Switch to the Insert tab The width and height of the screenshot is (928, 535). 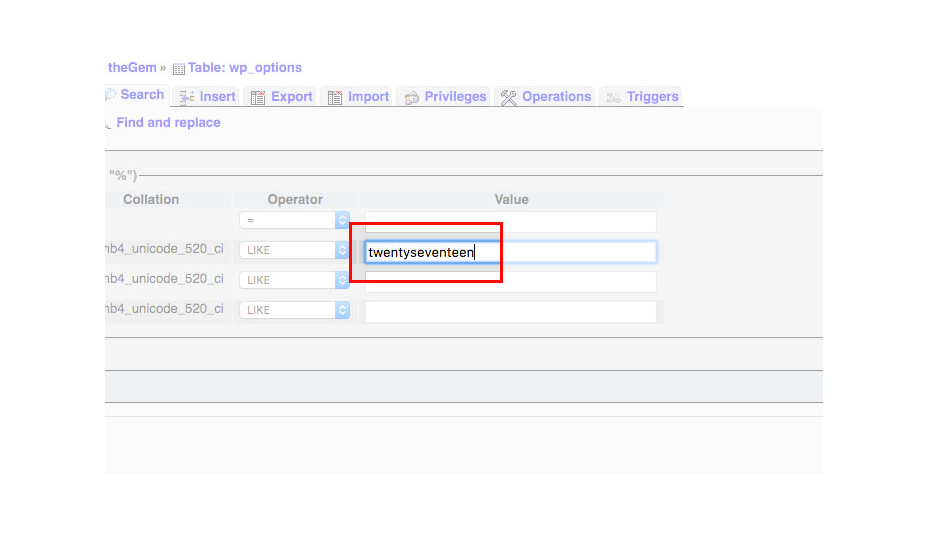[207, 96]
